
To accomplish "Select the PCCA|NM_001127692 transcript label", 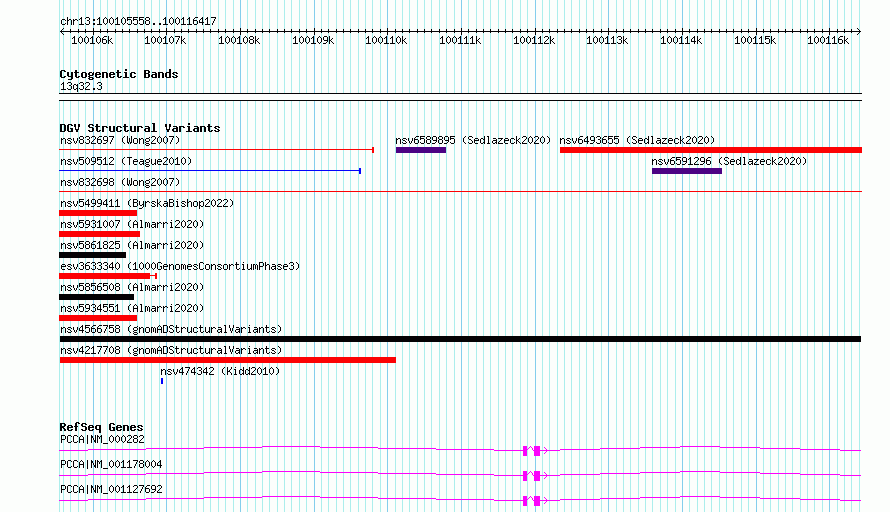I will point(111,489).
